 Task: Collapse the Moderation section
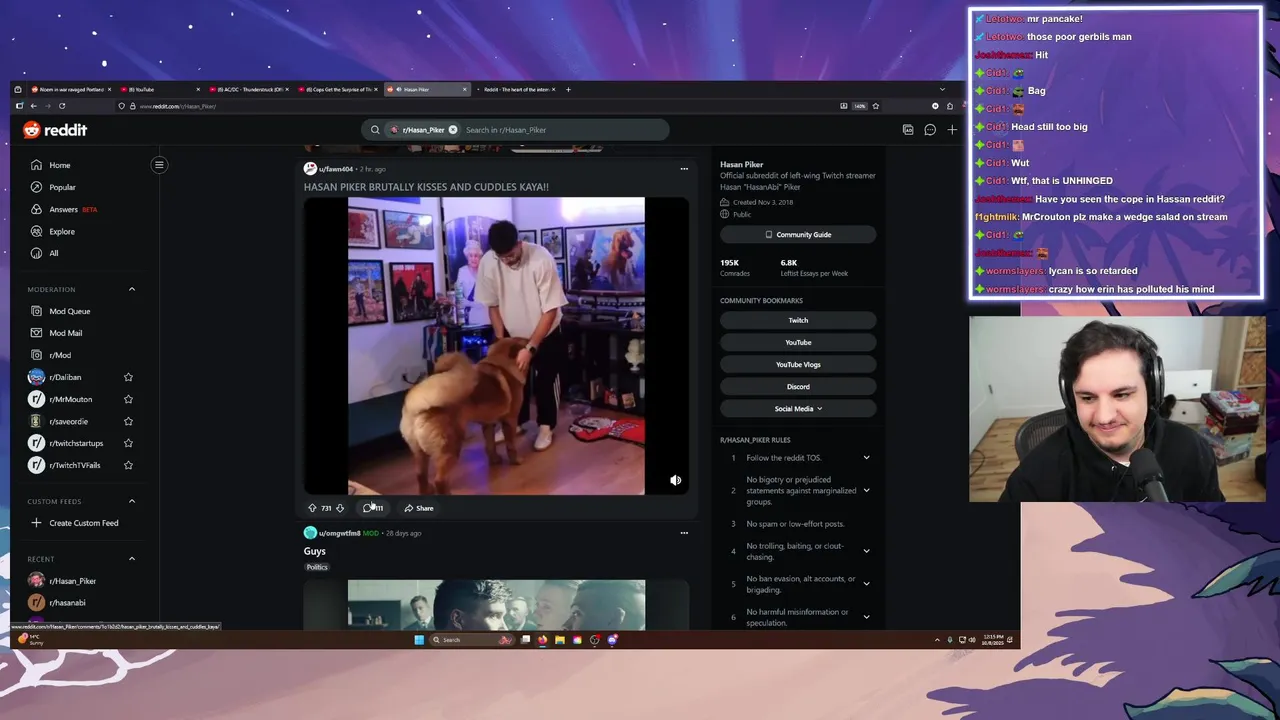pos(131,289)
